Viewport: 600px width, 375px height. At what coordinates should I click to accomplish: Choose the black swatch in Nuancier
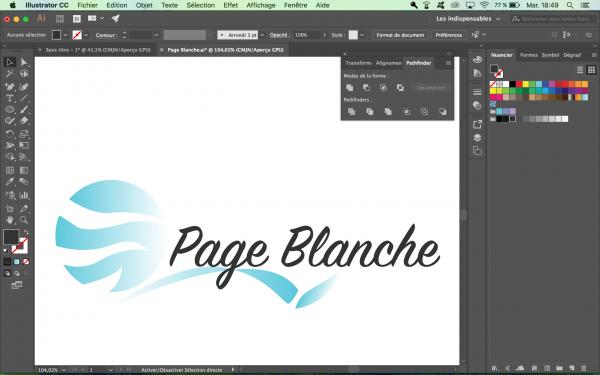click(512, 84)
